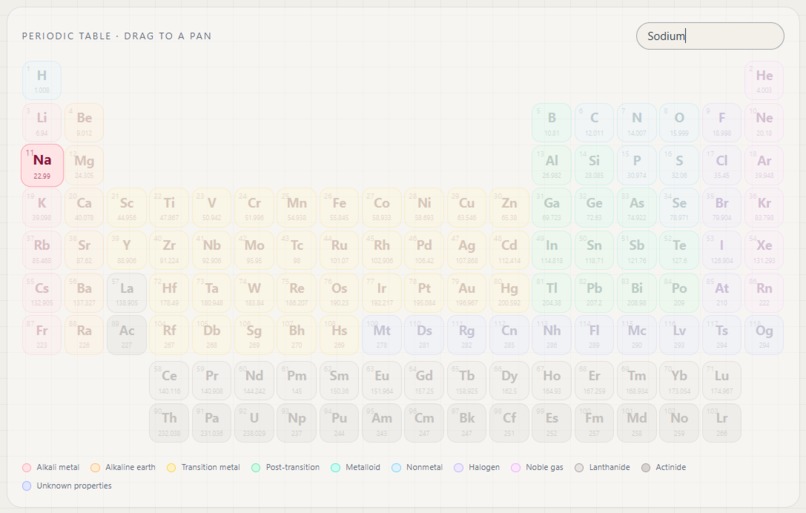
Task: Click the Ca calcium tile
Action: click(x=84, y=208)
